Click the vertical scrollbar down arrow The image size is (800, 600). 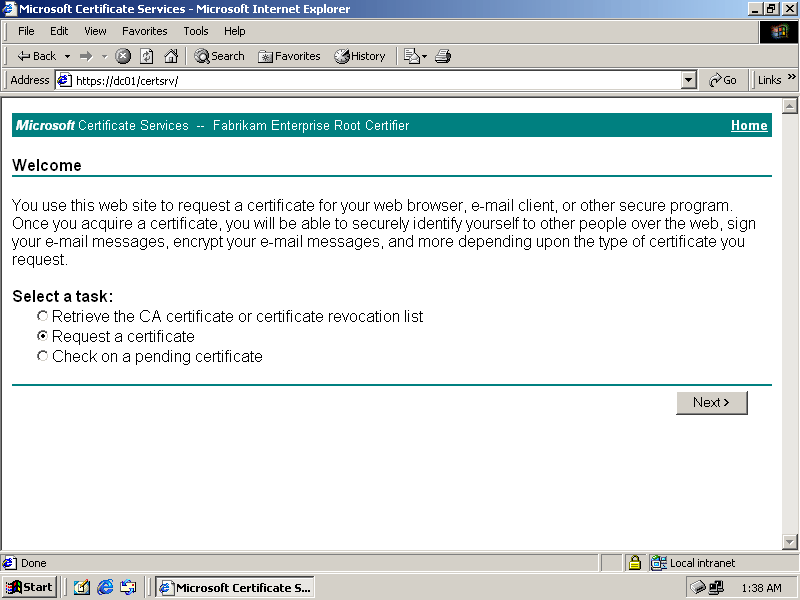pos(789,541)
